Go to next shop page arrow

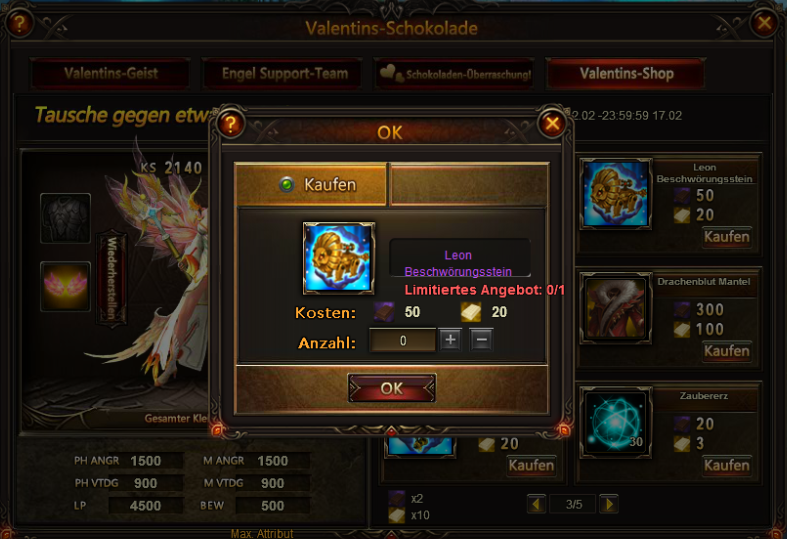[x=609, y=504]
